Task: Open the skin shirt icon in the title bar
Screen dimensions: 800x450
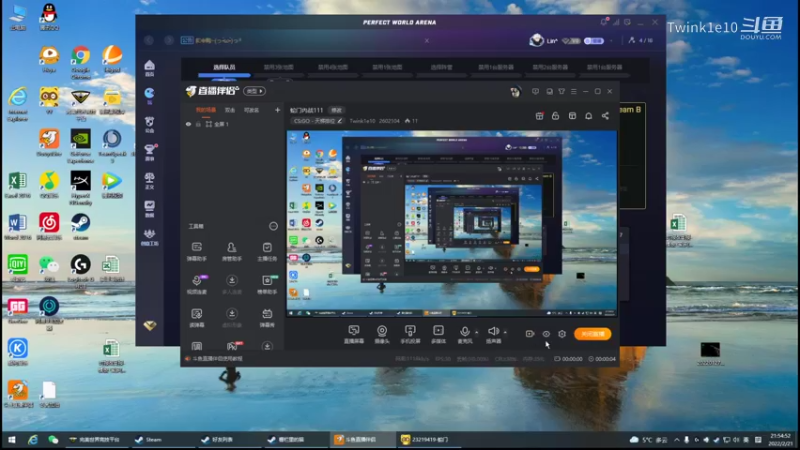Action: point(561,91)
